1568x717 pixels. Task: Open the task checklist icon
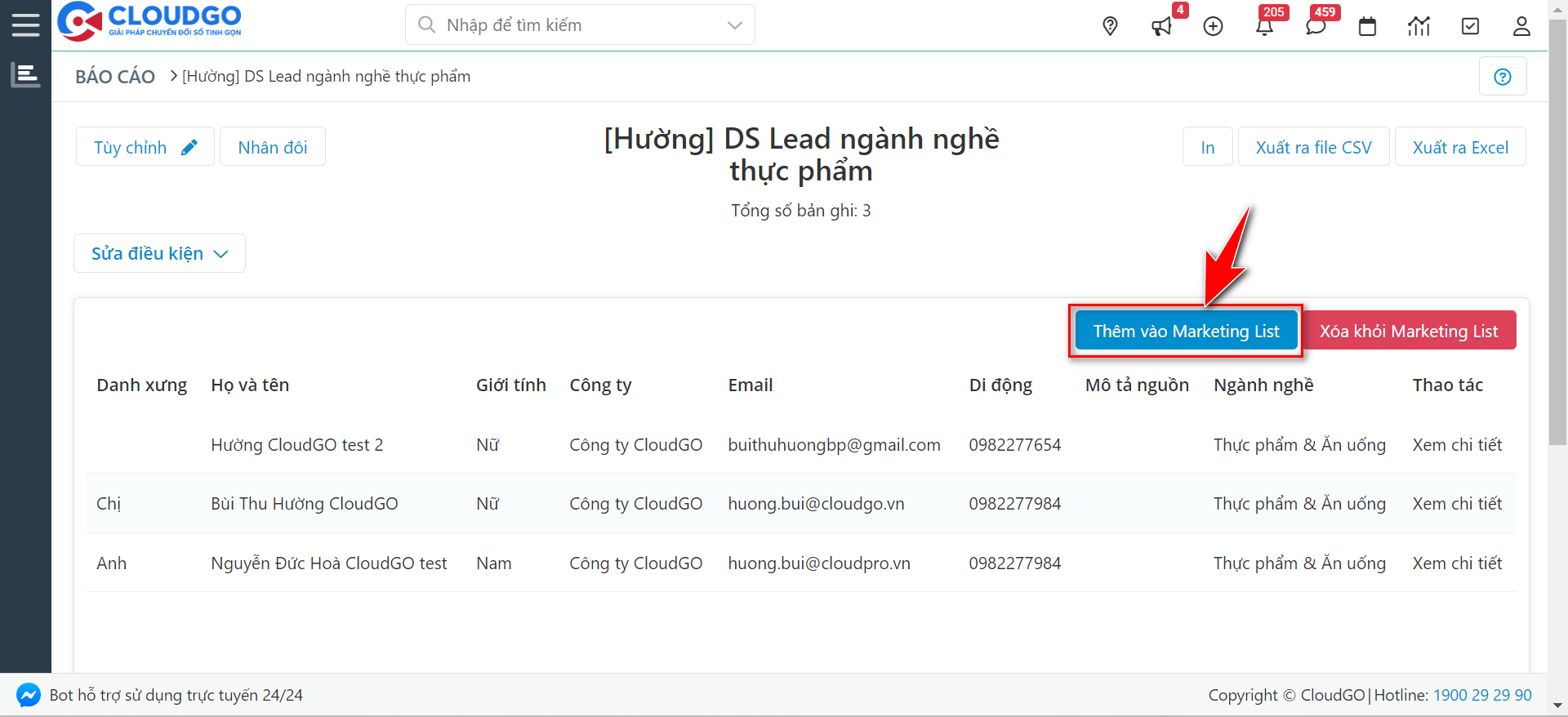[1470, 26]
